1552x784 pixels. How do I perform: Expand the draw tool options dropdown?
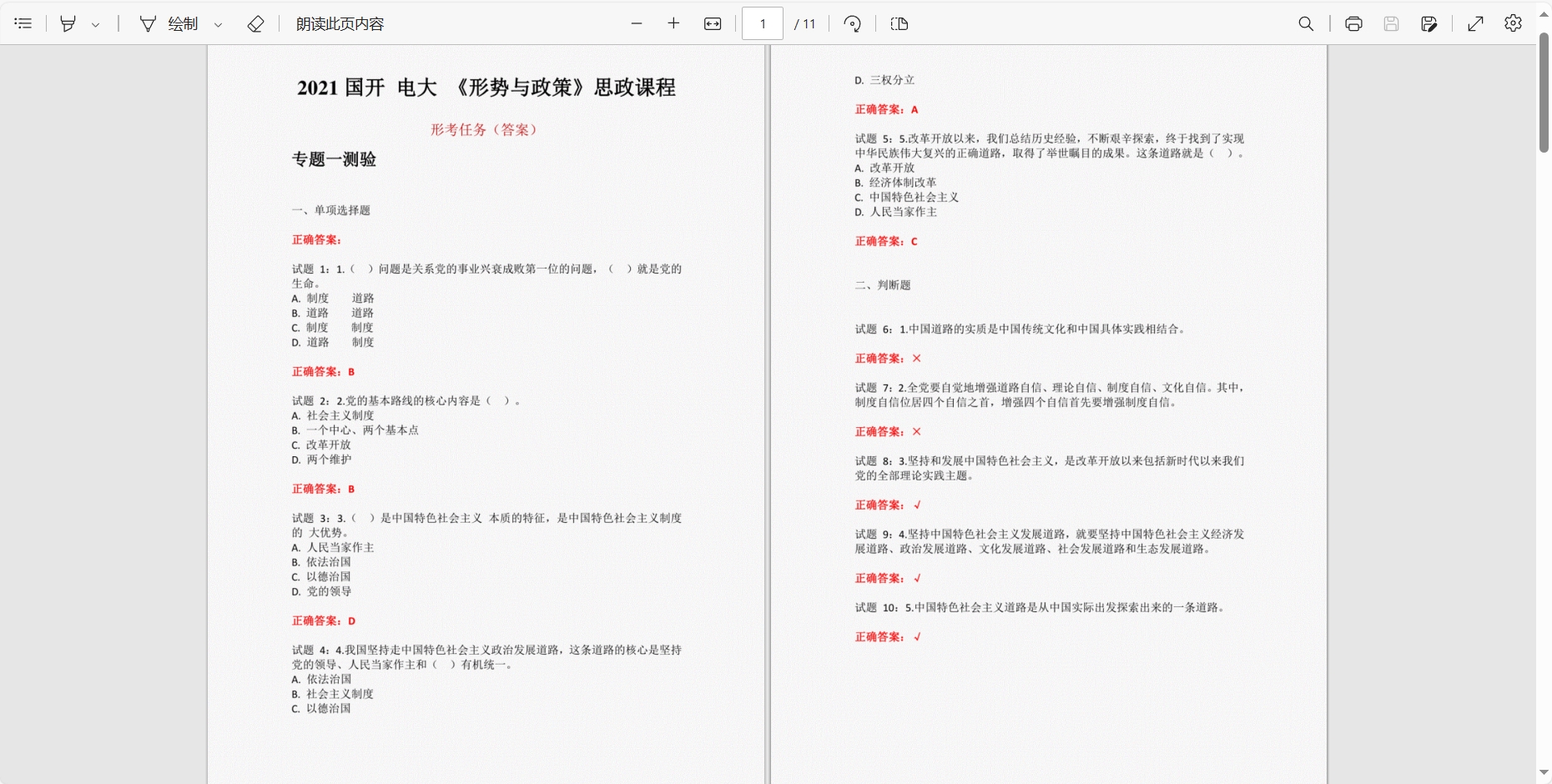pyautogui.click(x=219, y=24)
